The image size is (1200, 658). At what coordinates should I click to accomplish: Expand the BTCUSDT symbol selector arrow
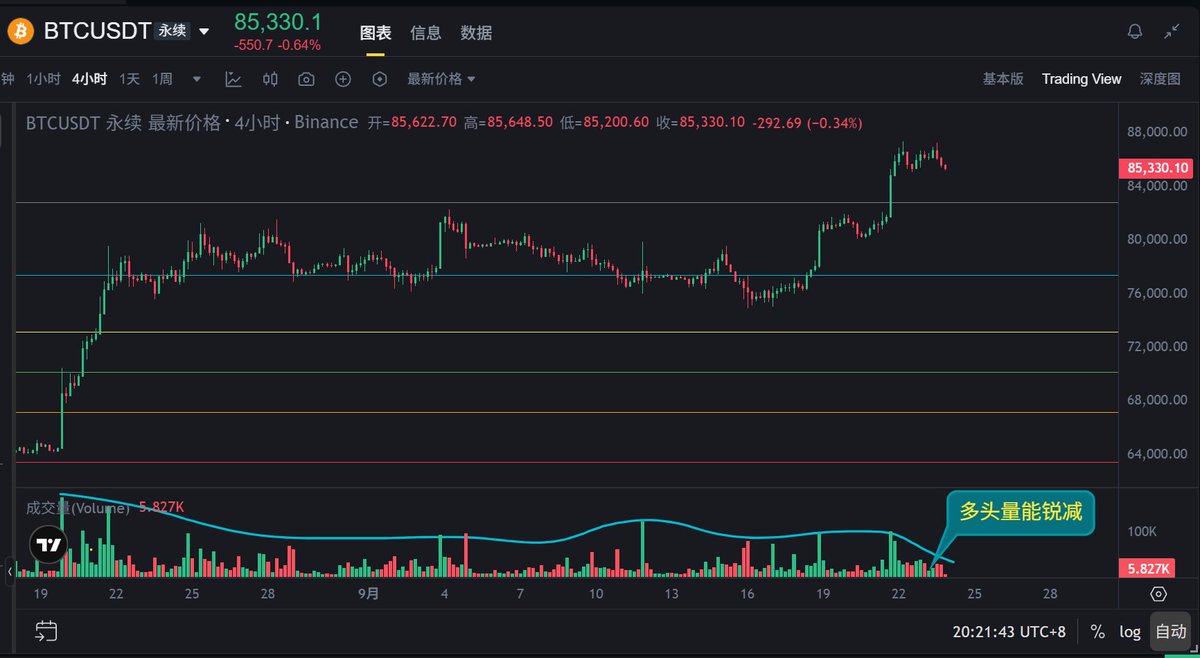(204, 32)
